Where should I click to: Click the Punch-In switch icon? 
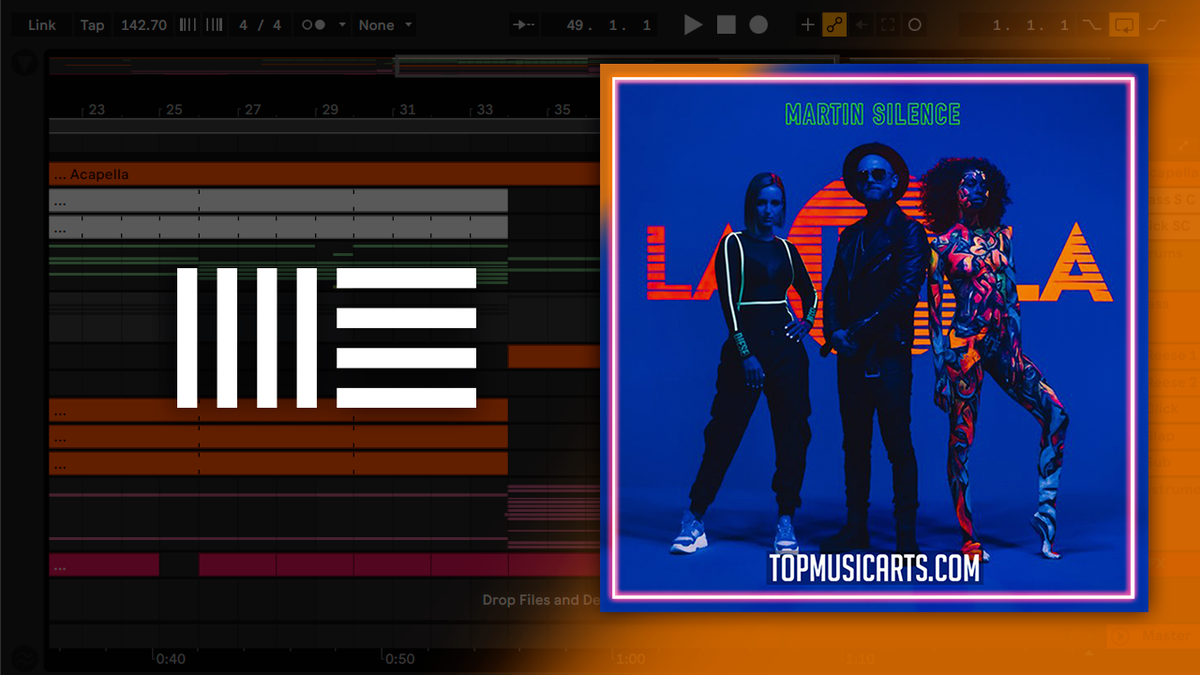[x=1096, y=25]
